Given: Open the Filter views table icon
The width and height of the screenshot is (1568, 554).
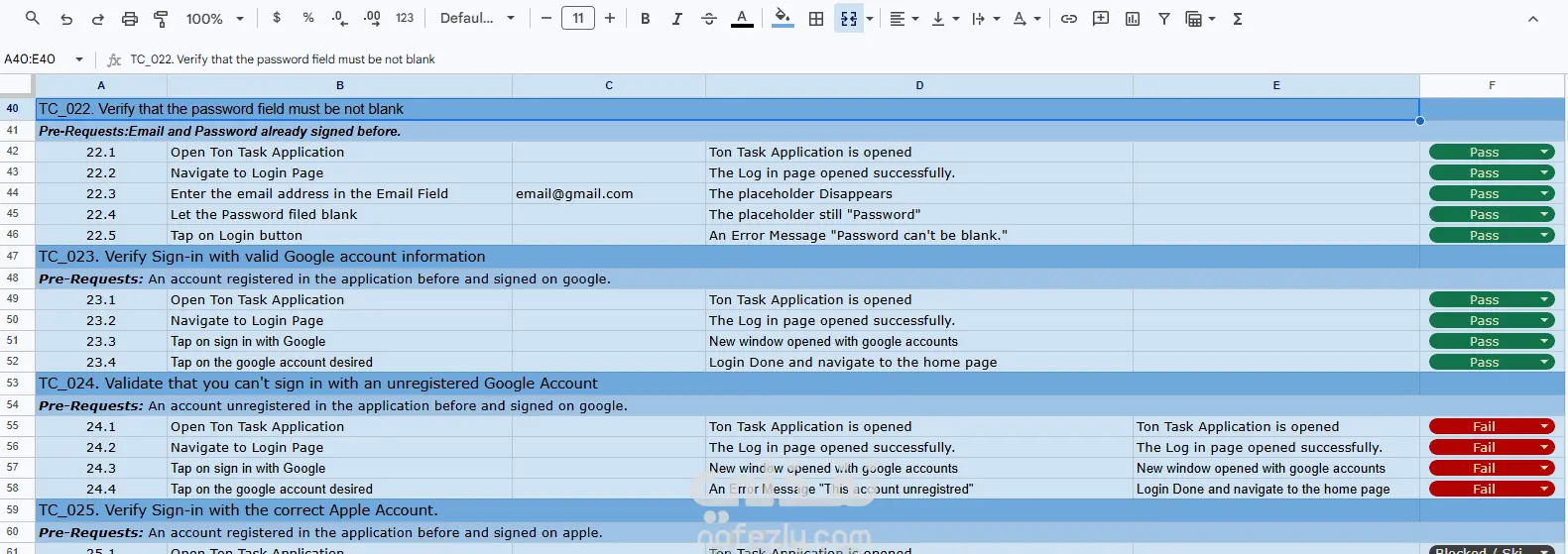Looking at the screenshot, I should click(1200, 18).
